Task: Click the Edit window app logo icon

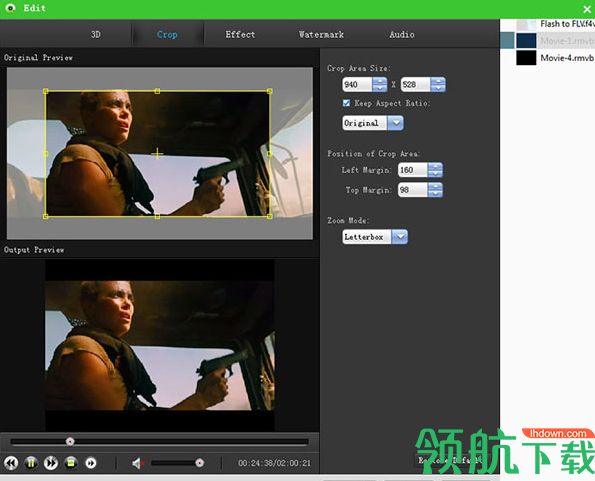Action: coord(10,8)
